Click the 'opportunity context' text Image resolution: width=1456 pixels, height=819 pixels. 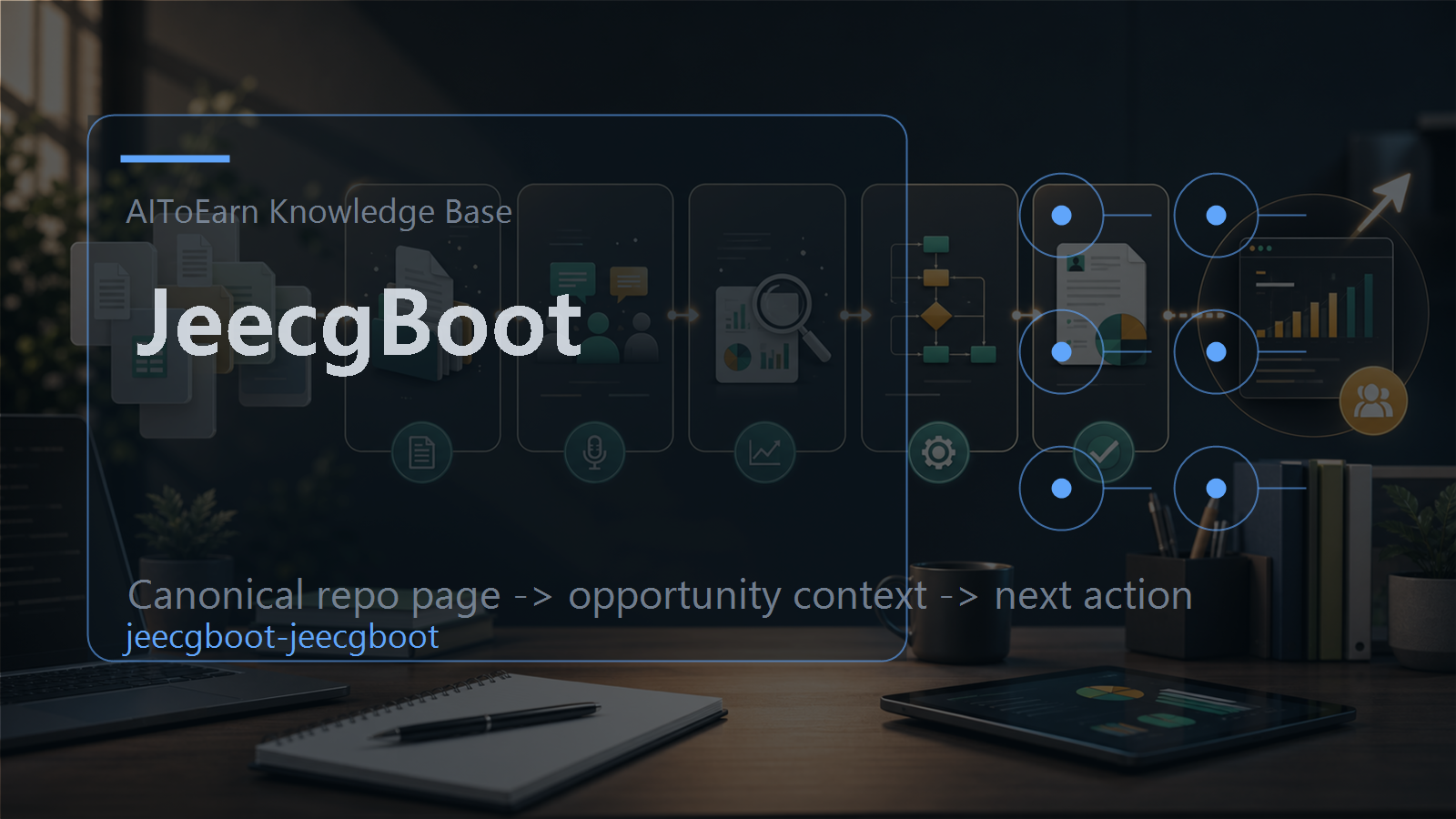748,596
